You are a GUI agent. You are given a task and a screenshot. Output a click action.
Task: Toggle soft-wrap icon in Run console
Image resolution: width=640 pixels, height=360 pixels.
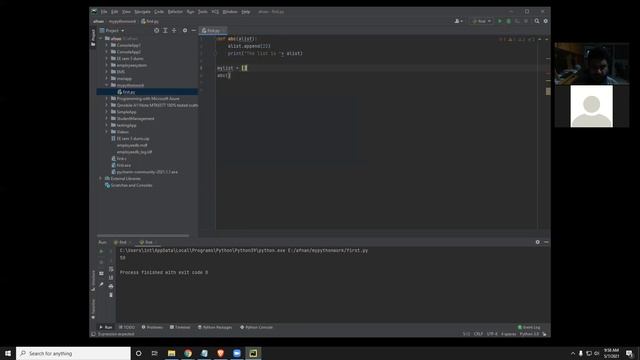[x=111, y=269]
